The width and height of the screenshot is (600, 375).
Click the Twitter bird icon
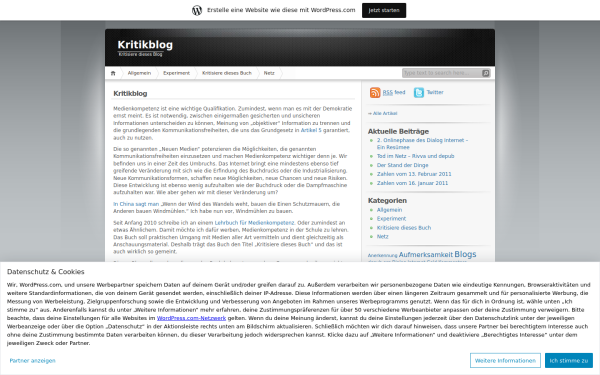(419, 93)
